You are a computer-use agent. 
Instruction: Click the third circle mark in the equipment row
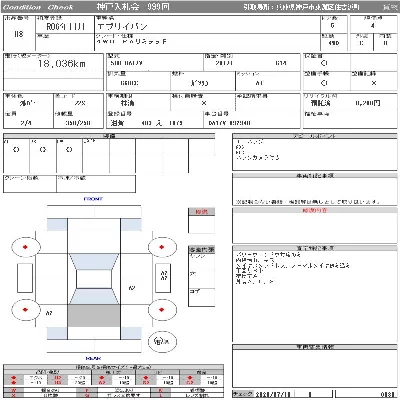point(69,150)
